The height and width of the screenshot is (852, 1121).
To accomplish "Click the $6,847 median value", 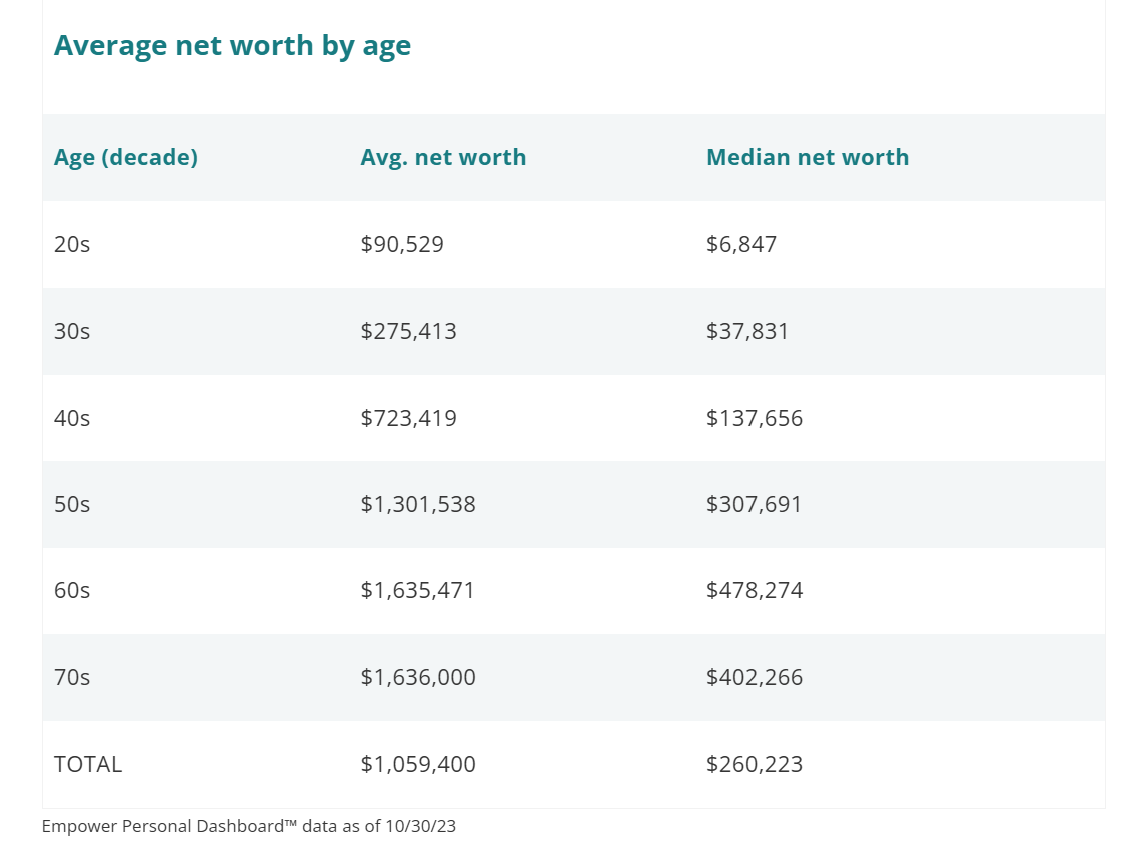I will [741, 244].
